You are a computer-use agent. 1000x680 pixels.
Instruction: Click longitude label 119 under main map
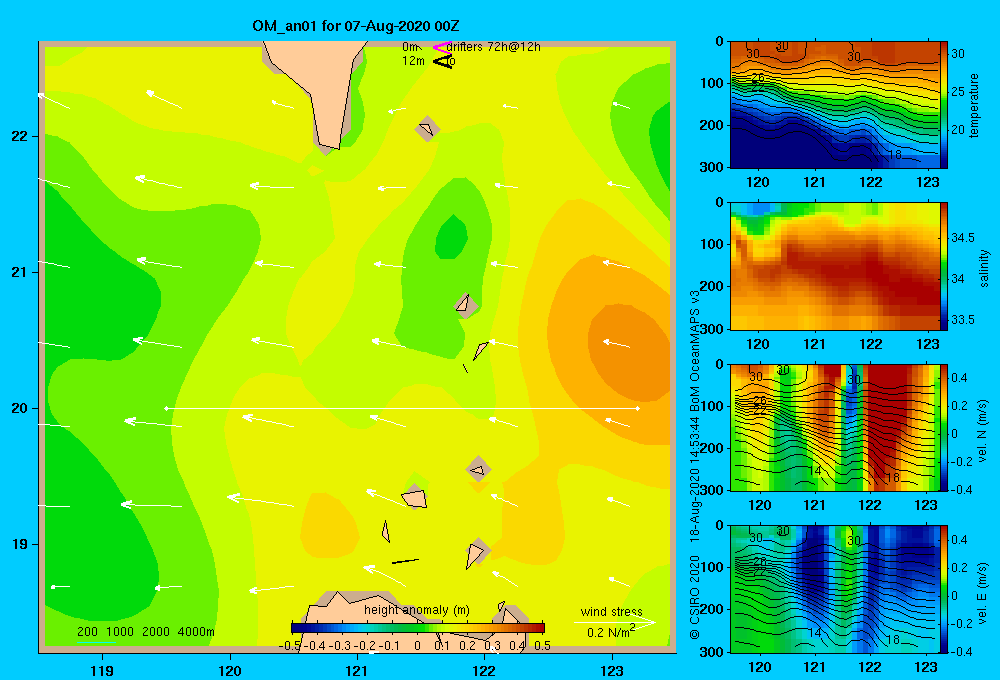pos(103,670)
